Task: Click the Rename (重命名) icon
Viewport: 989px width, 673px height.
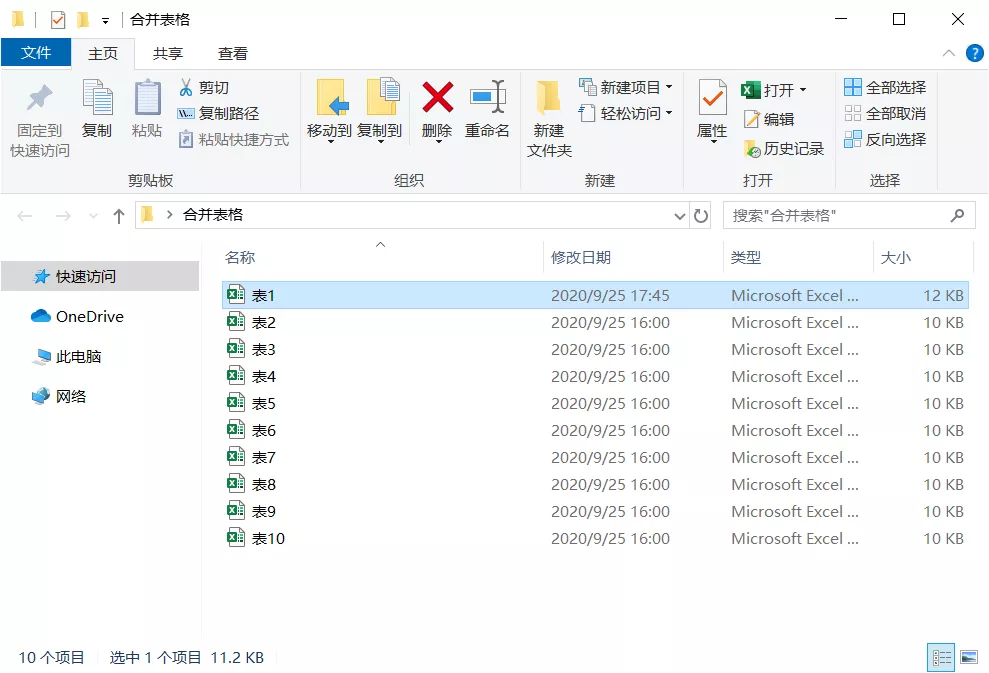Action: pos(488,97)
